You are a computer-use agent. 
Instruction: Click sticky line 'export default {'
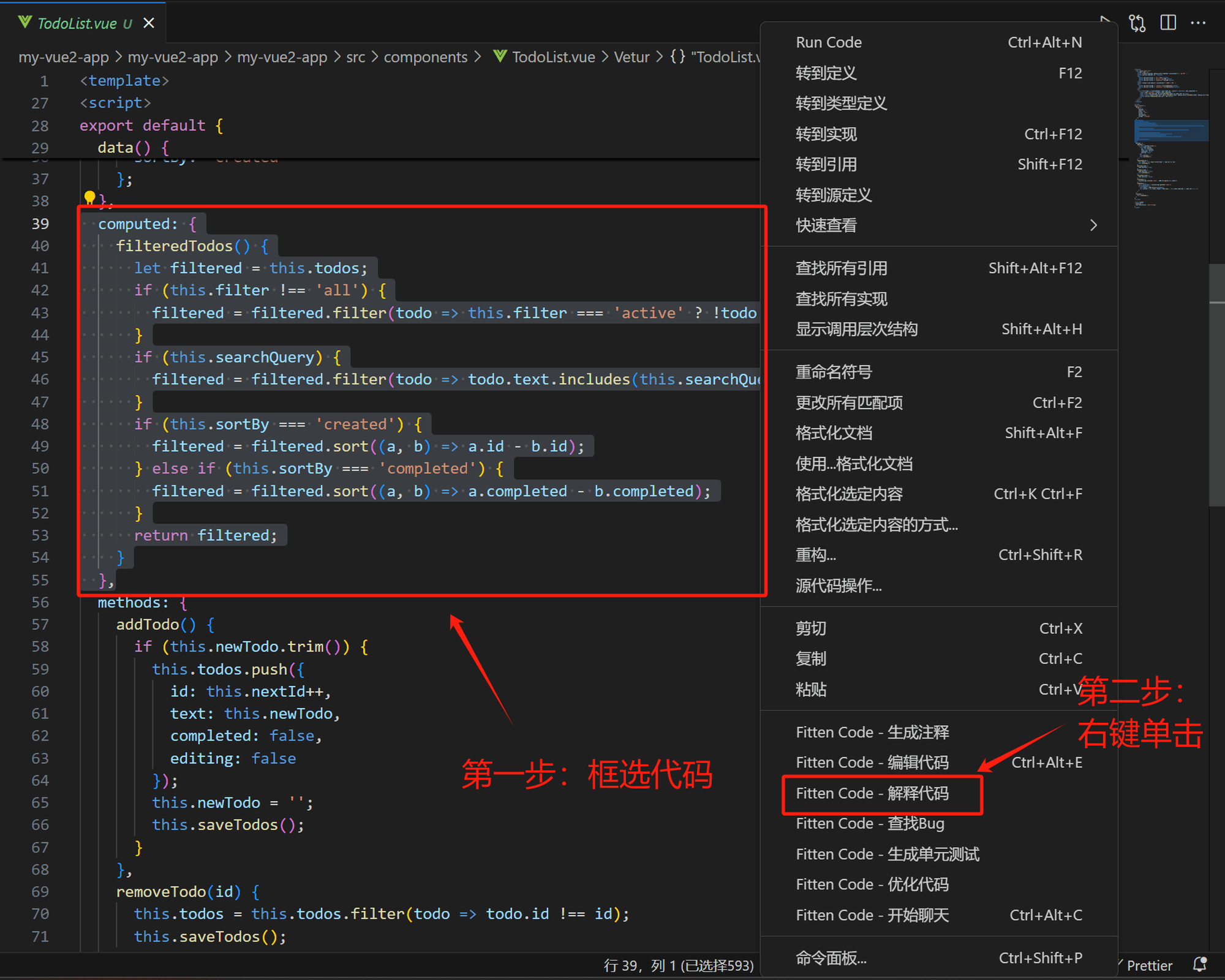coord(151,126)
